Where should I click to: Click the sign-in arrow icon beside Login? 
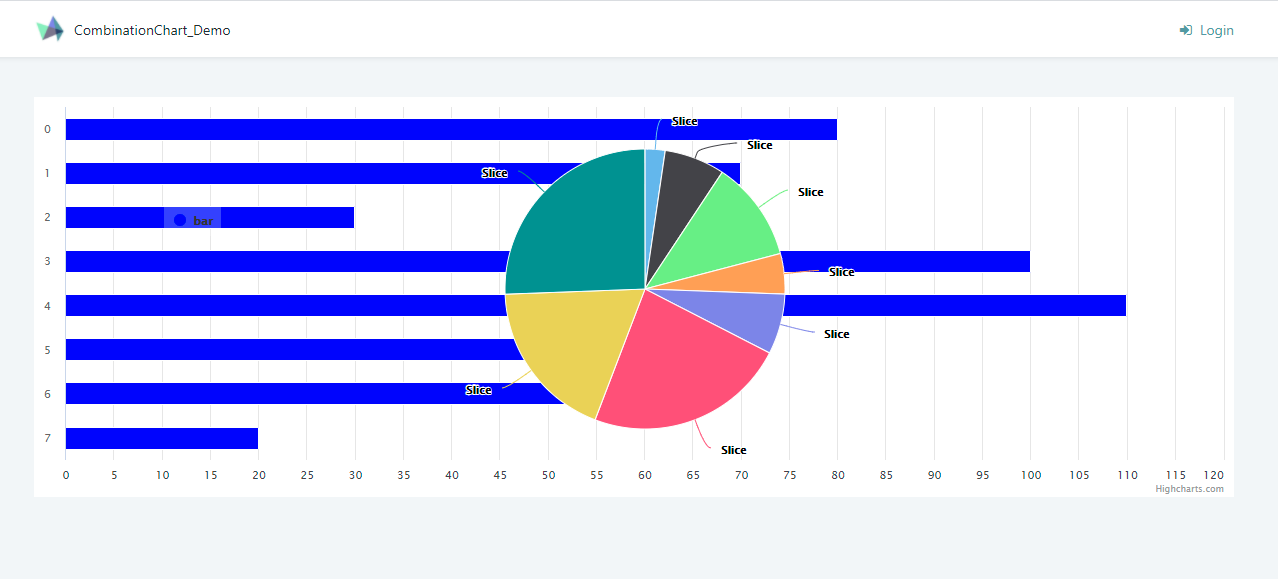click(x=1185, y=30)
